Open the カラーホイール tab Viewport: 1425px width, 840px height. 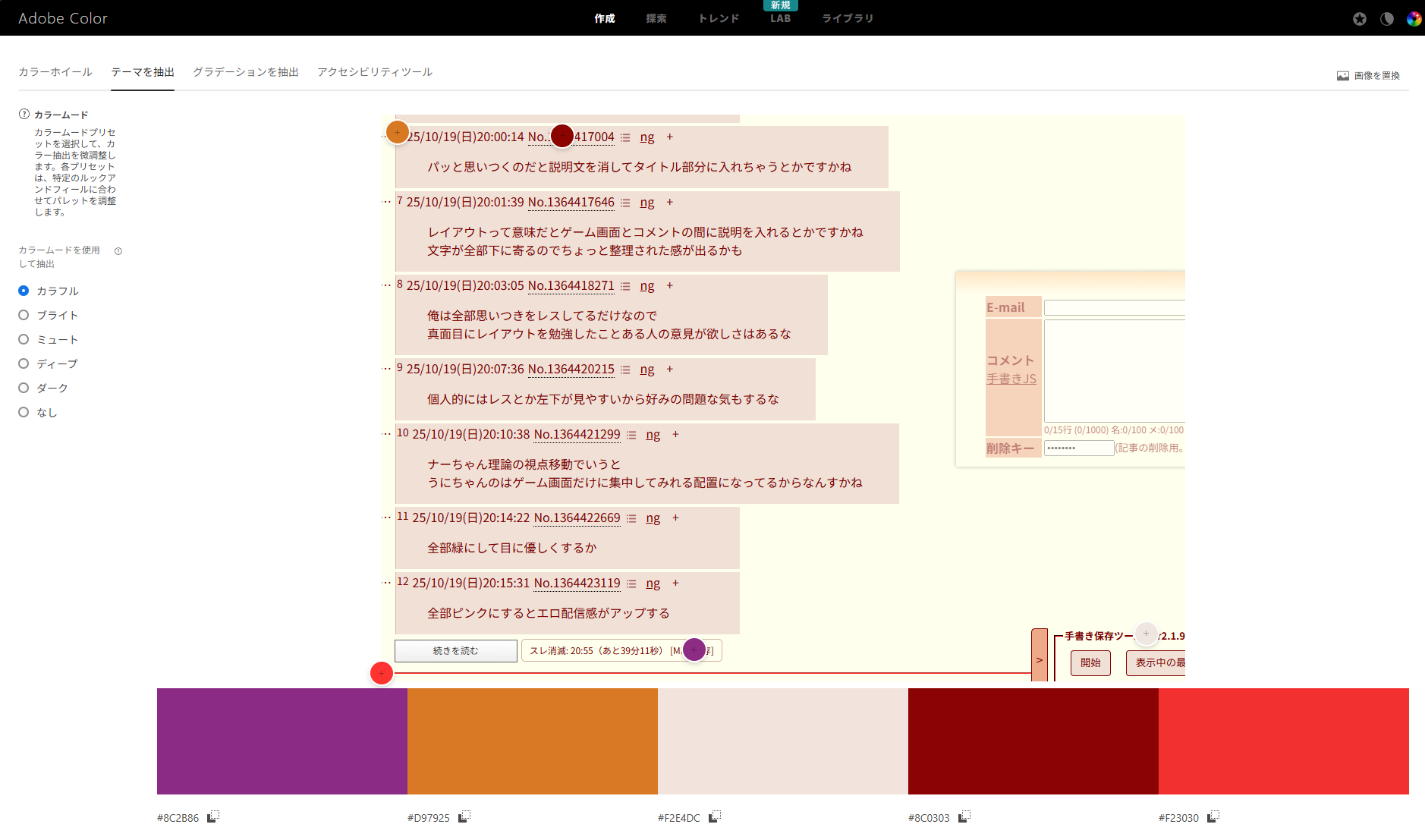[x=55, y=72]
